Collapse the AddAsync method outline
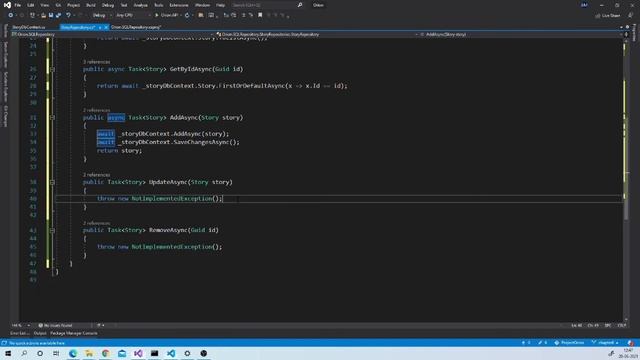The height and width of the screenshot is (360, 640). [x=52, y=118]
